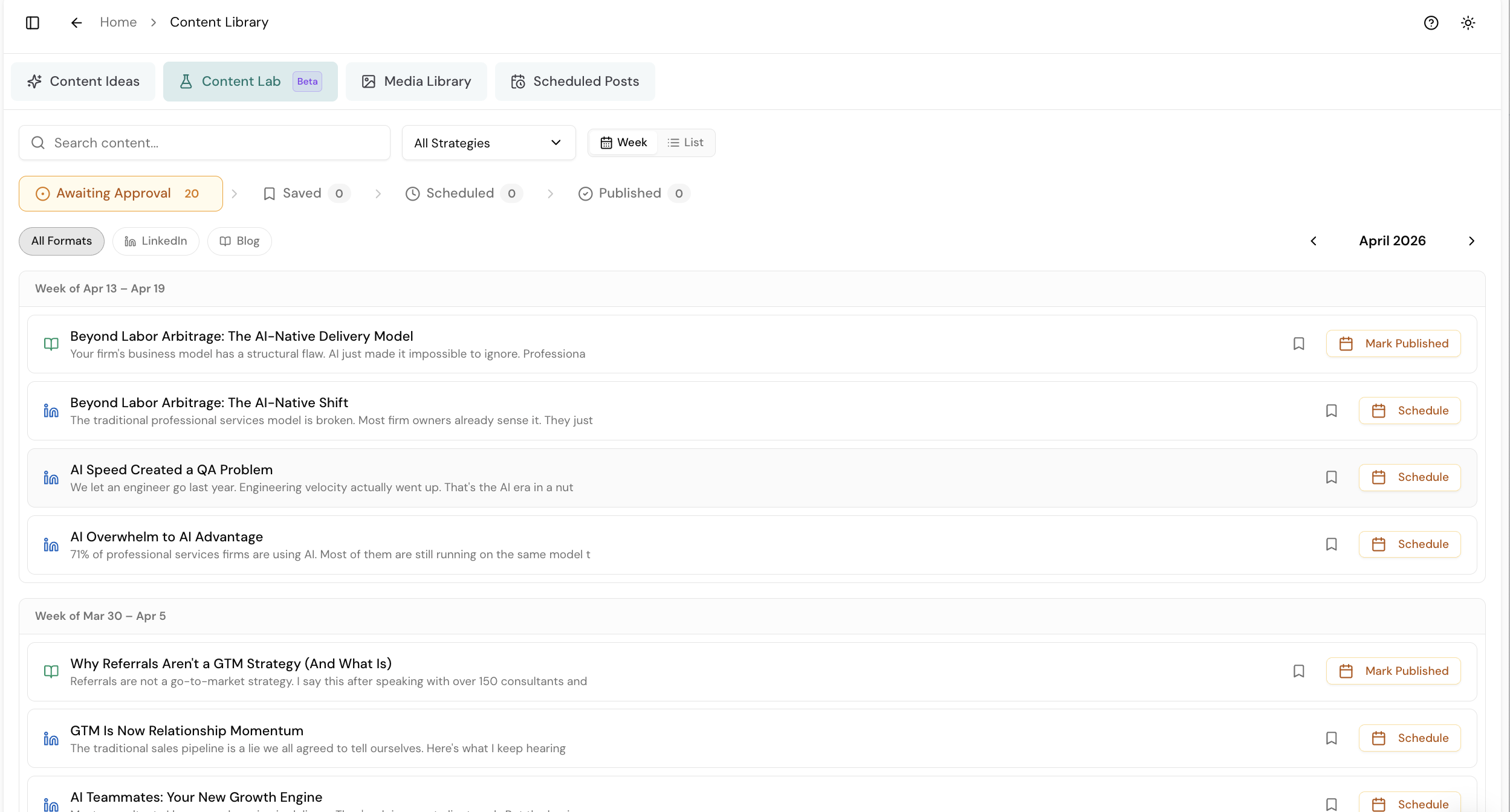Click the back arrow navigation icon
Image resolution: width=1510 pixels, height=812 pixels.
point(76,22)
